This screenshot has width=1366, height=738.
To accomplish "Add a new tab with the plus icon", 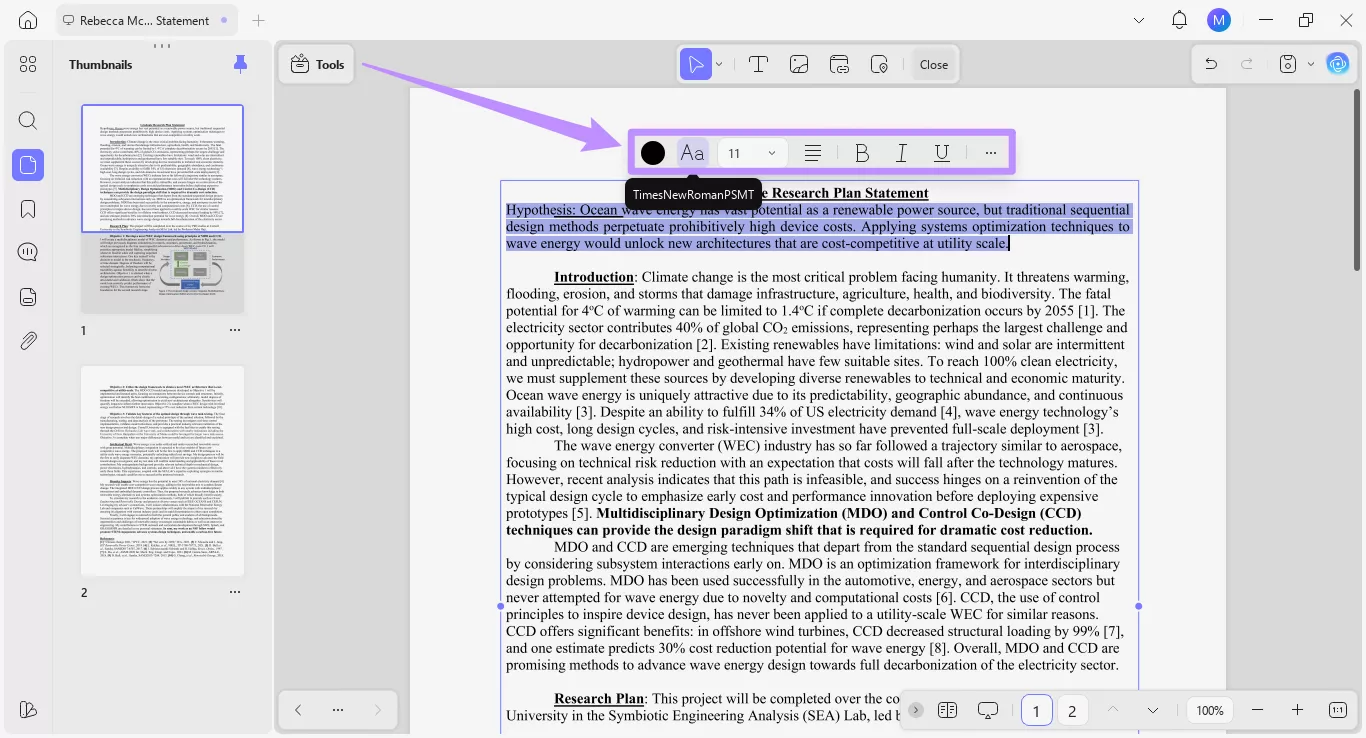I will coord(259,20).
